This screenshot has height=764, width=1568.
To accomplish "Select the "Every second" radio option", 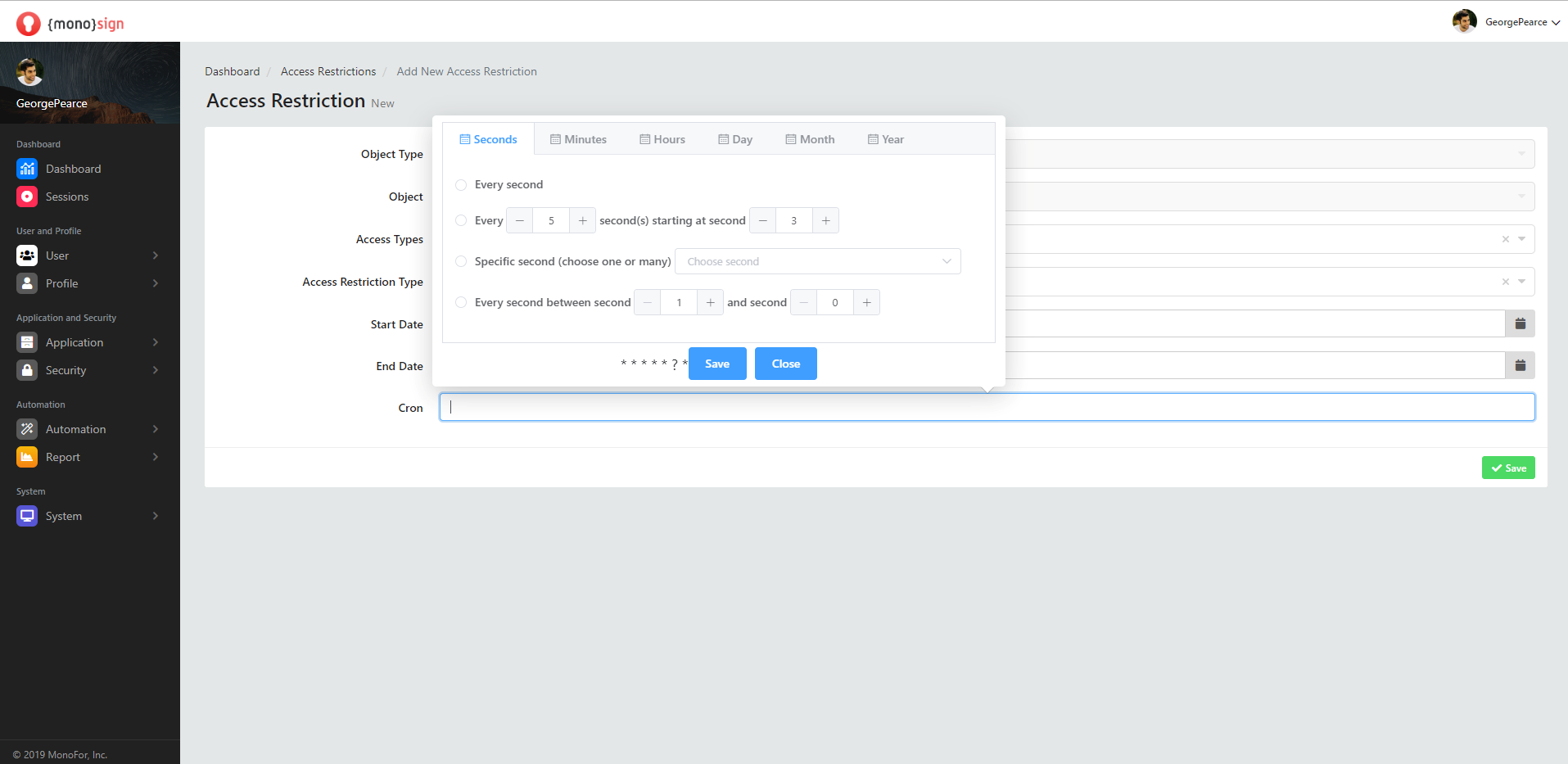I will (461, 185).
